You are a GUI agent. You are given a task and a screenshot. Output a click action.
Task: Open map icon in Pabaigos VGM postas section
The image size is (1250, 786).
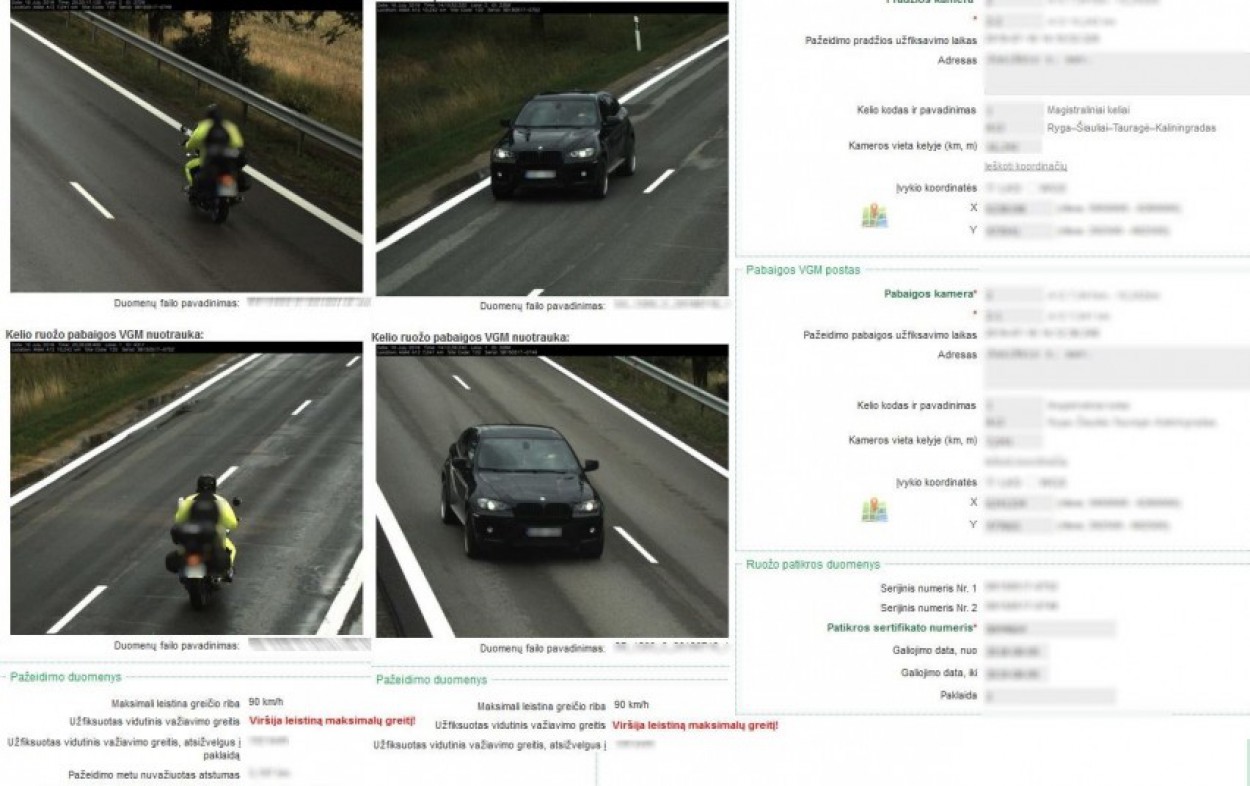pos(874,510)
